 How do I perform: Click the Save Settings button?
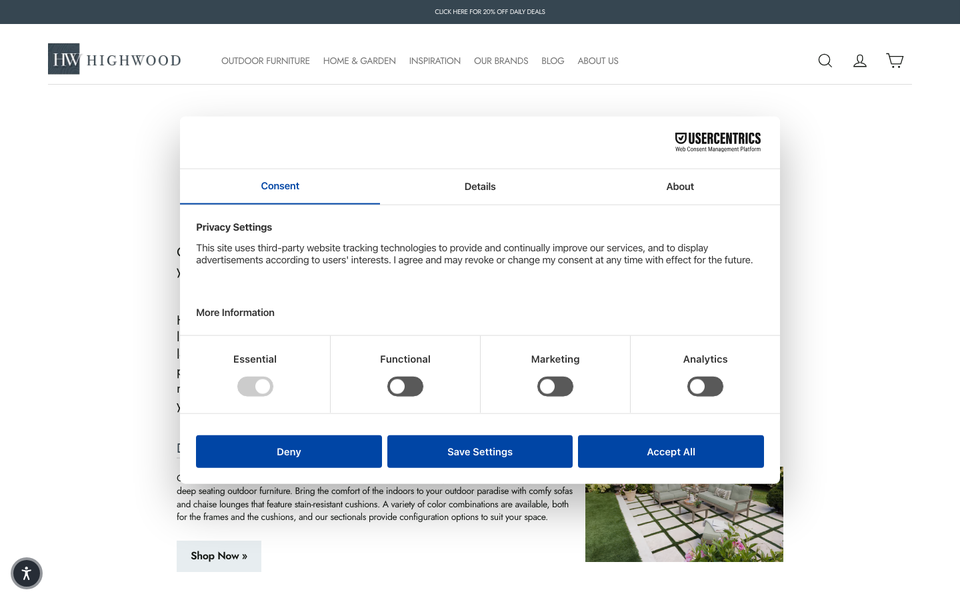(x=480, y=452)
